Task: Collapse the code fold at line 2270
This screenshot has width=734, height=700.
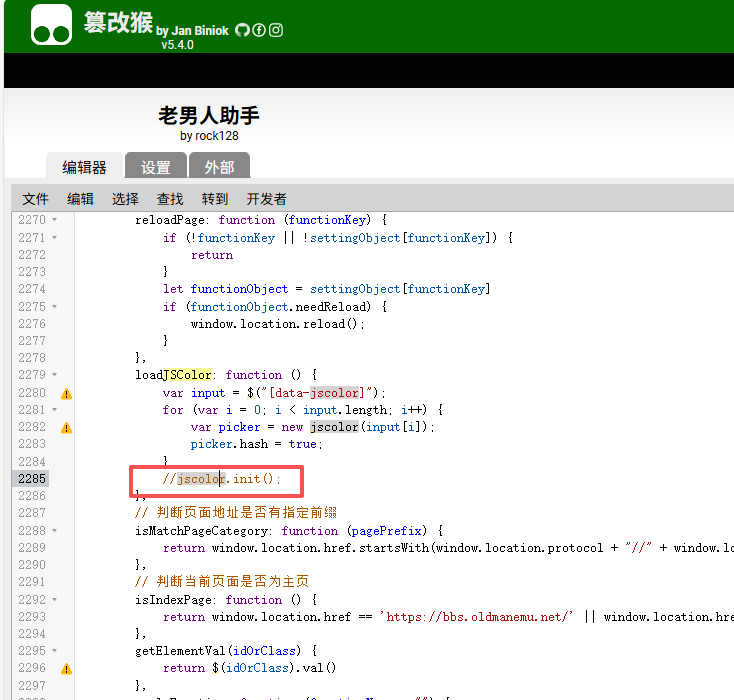Action: tap(55, 220)
